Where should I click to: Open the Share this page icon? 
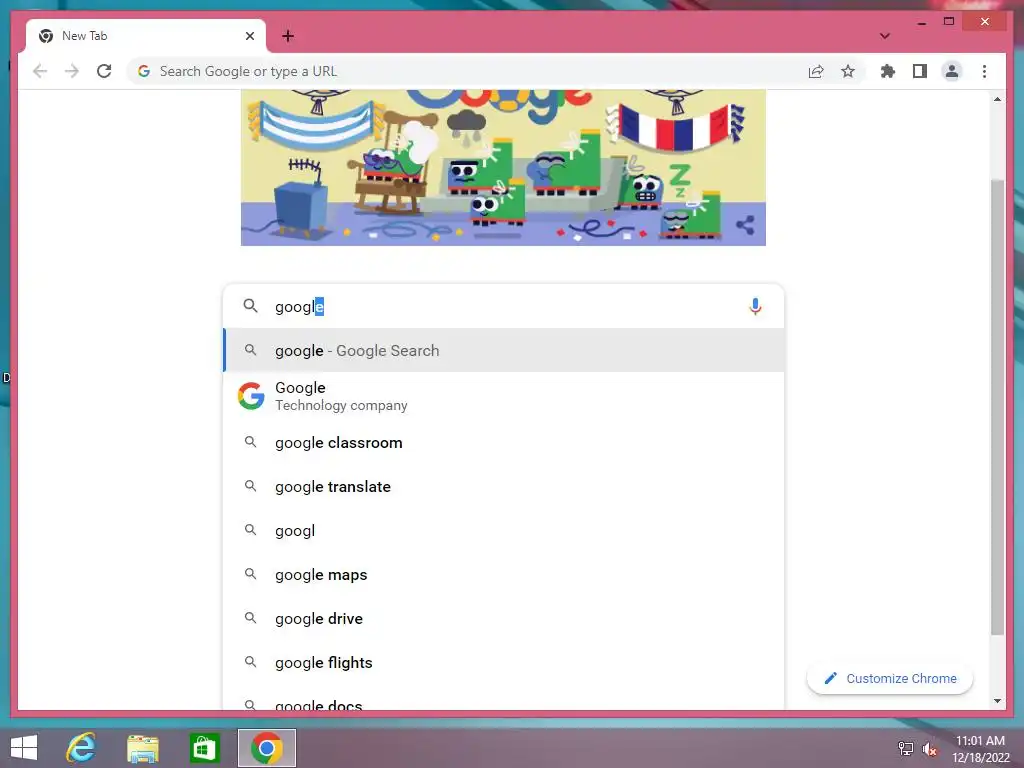pyautogui.click(x=816, y=71)
